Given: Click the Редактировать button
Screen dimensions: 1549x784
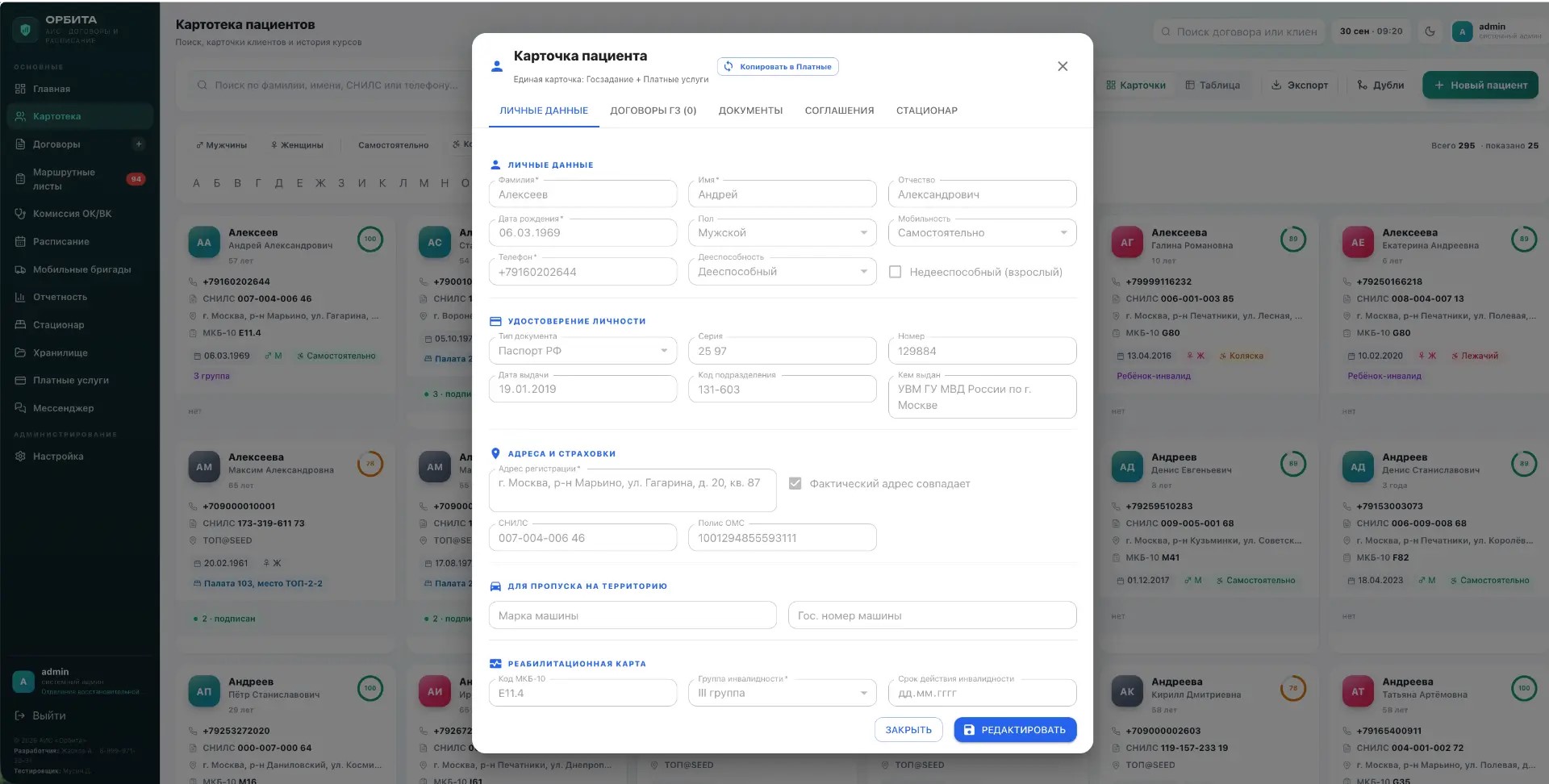Looking at the screenshot, I should (x=1015, y=730).
